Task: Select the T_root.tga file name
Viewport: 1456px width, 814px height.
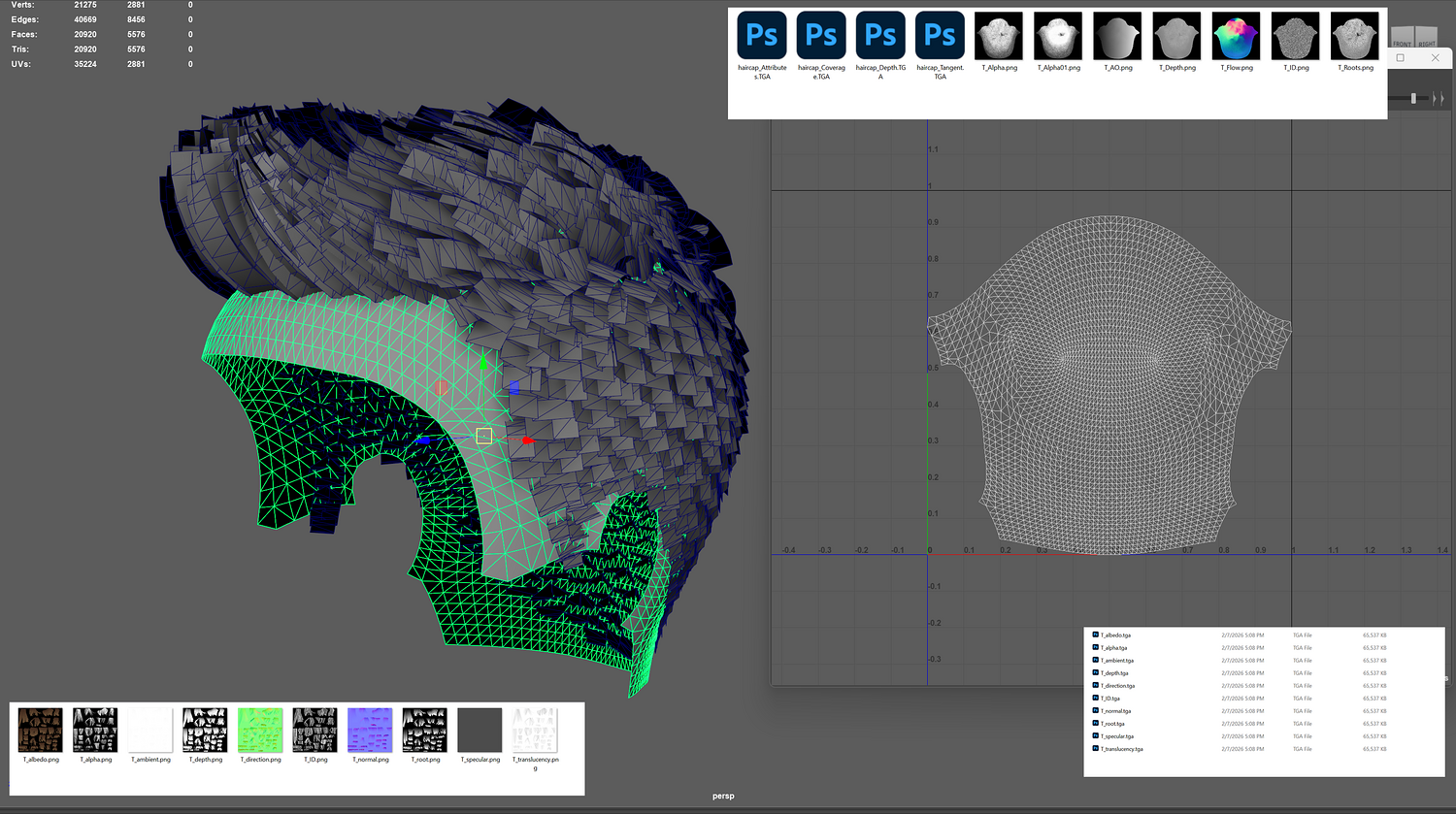Action: 1113,724
